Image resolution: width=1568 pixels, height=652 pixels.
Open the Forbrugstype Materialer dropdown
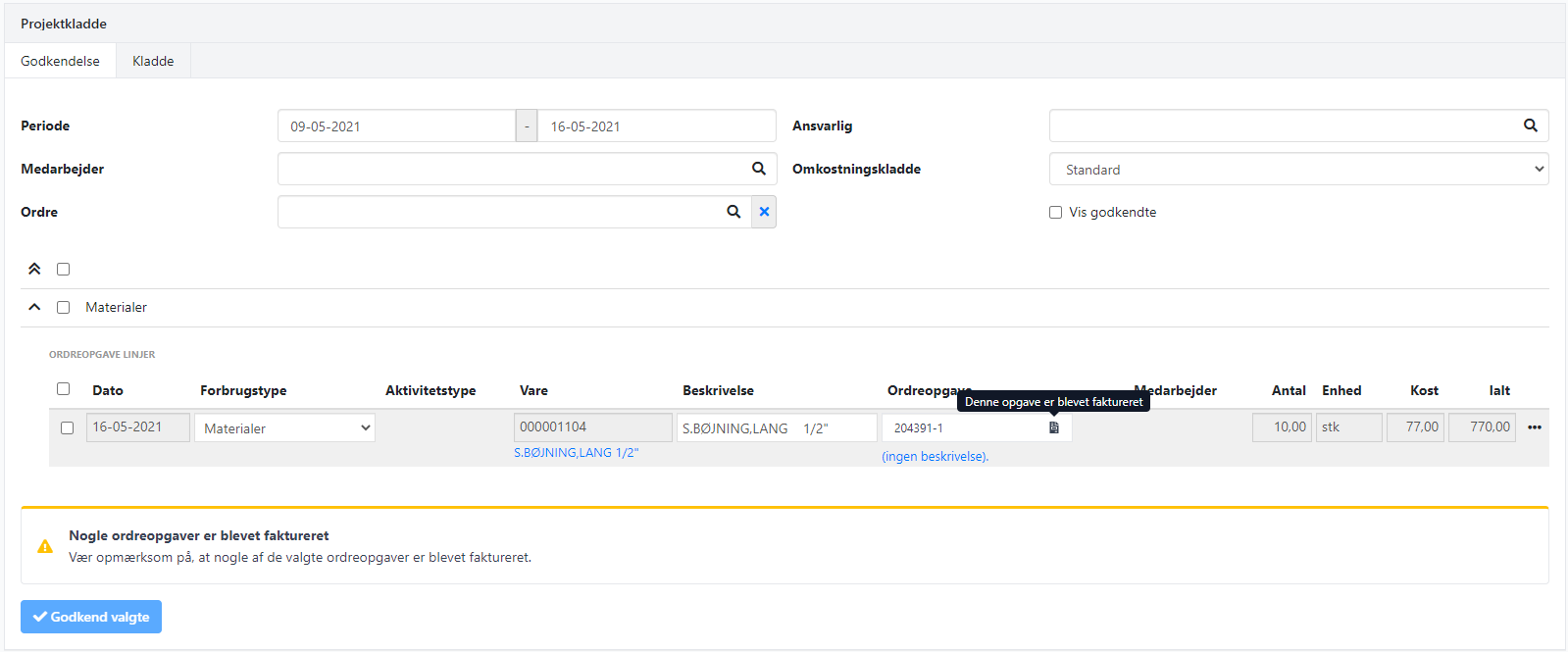284,427
